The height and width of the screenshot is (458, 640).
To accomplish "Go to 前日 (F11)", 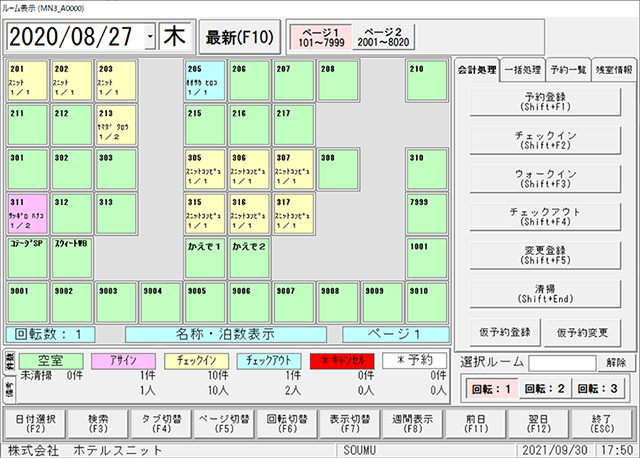I will [476, 424].
